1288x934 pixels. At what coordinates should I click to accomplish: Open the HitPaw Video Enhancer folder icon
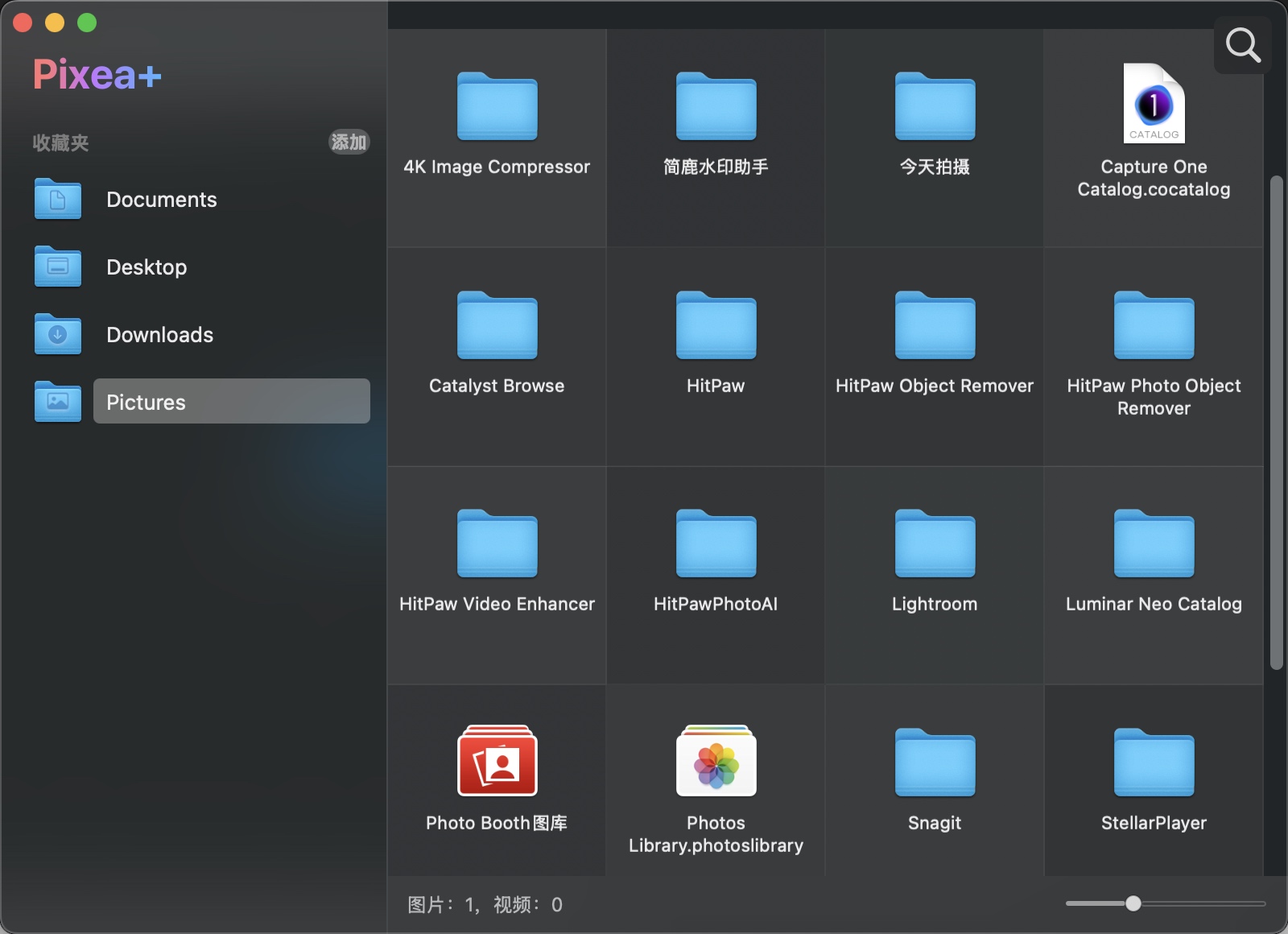click(x=497, y=543)
